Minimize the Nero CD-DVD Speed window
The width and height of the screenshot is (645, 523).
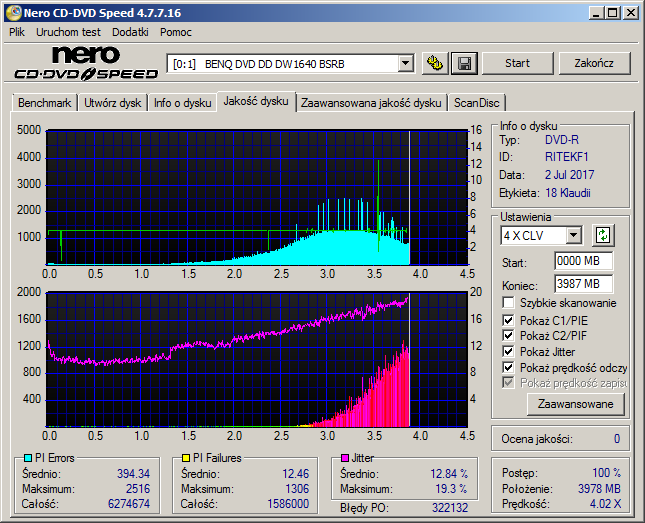596,13
